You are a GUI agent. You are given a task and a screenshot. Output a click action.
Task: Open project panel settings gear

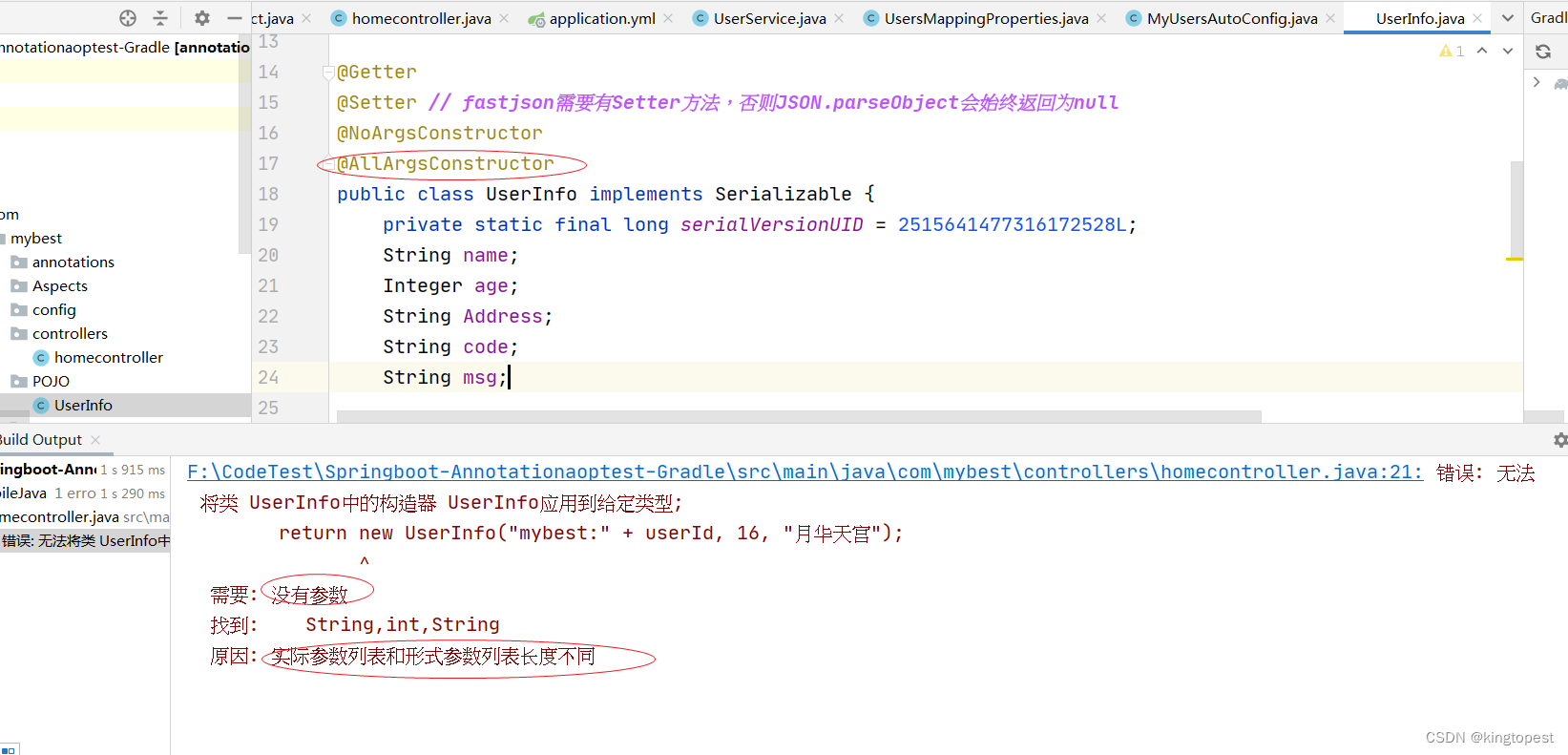[201, 18]
